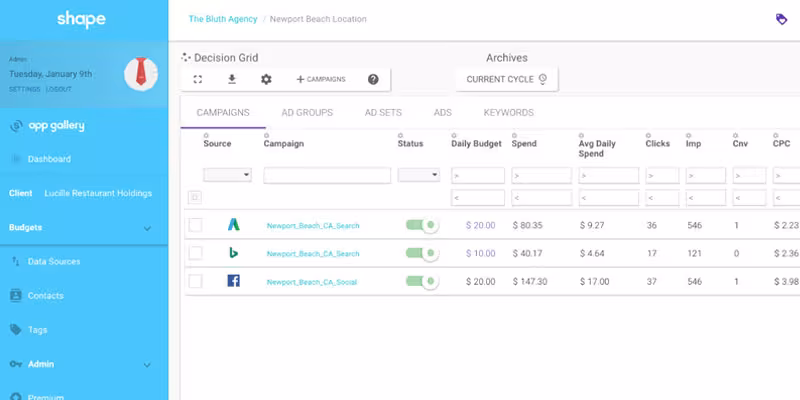Click the LOGOUT link
The height and width of the screenshot is (400, 800).
59,89
